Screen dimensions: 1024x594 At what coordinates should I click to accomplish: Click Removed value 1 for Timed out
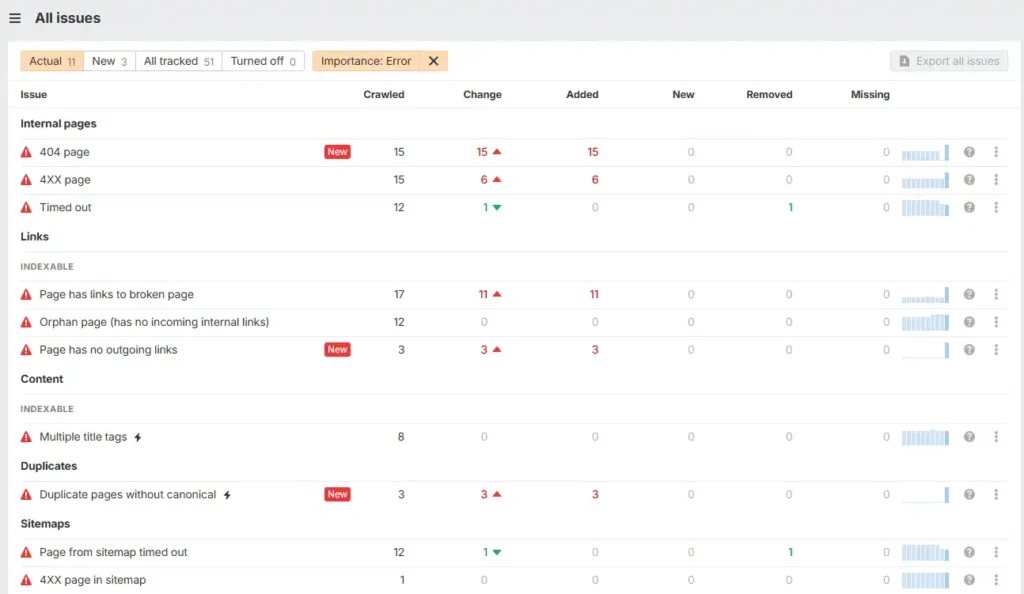coord(790,207)
